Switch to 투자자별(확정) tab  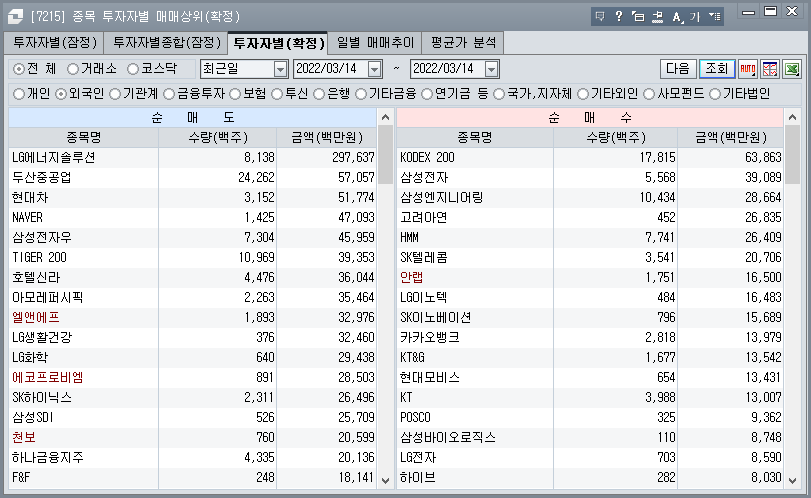pos(278,43)
